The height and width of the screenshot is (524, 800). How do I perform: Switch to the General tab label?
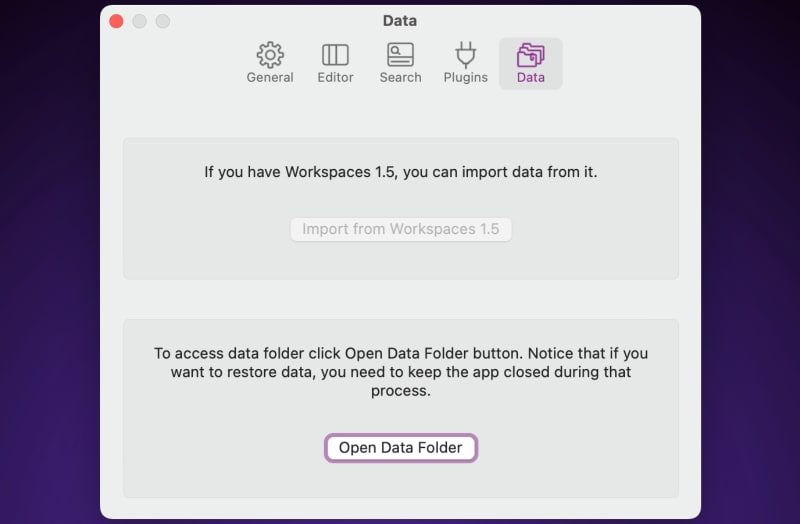pyautogui.click(x=270, y=78)
